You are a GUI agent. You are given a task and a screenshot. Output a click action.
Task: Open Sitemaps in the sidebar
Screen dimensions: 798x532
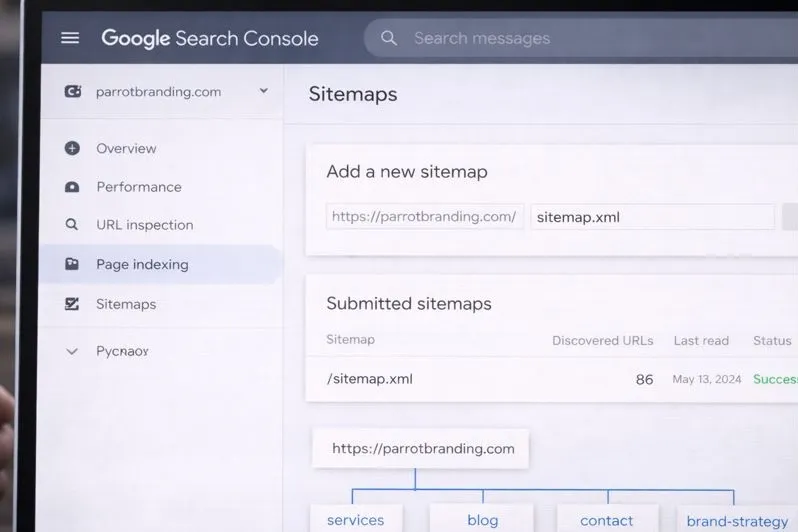click(x=126, y=304)
